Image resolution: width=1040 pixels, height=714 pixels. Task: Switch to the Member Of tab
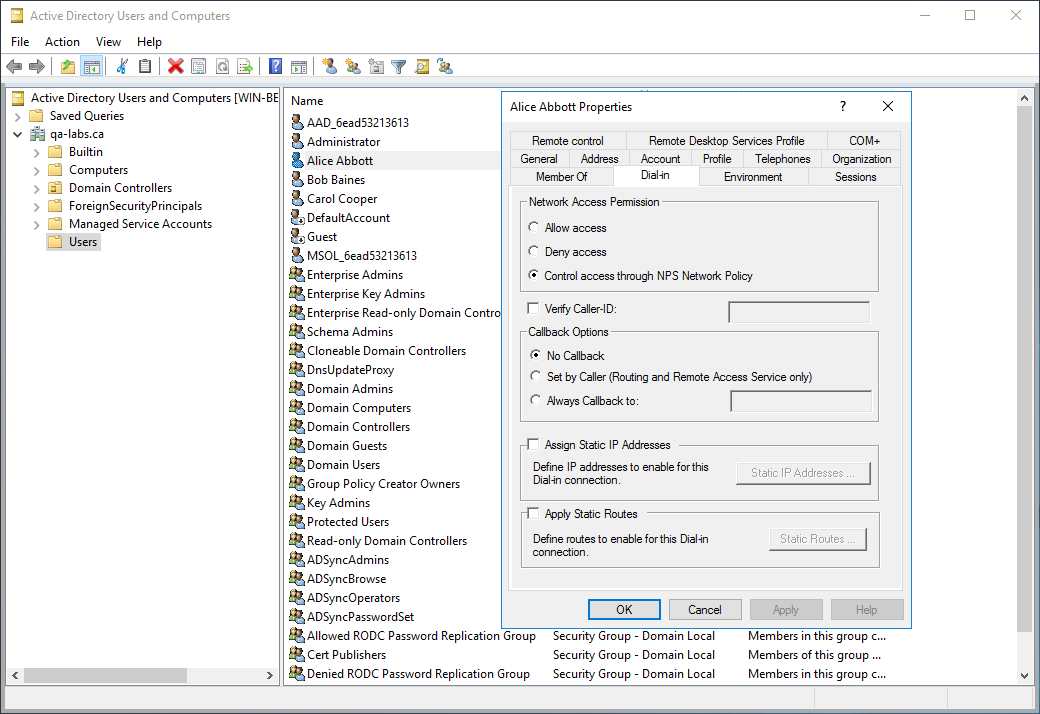561,177
